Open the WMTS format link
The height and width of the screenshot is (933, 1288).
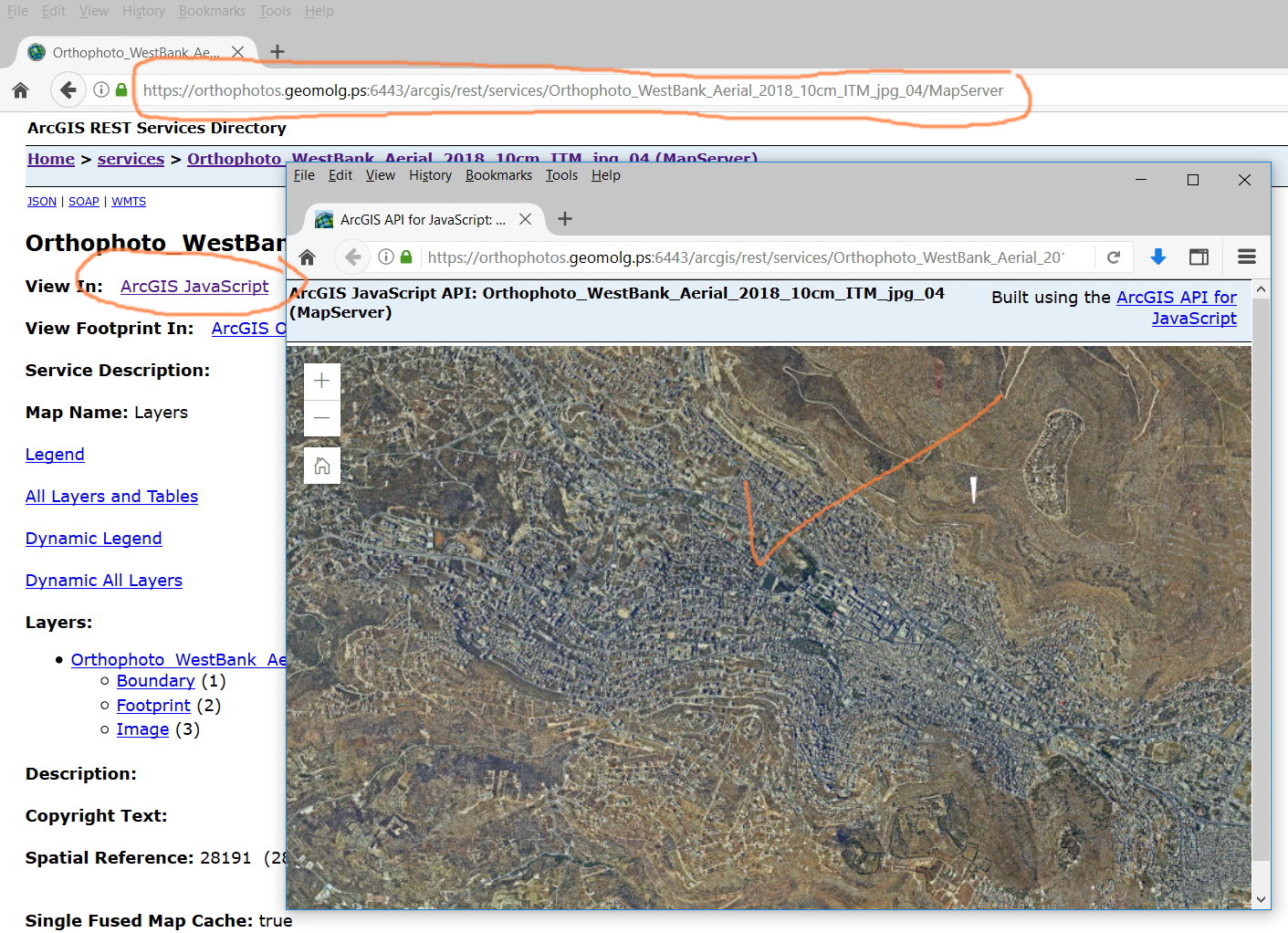click(x=129, y=201)
